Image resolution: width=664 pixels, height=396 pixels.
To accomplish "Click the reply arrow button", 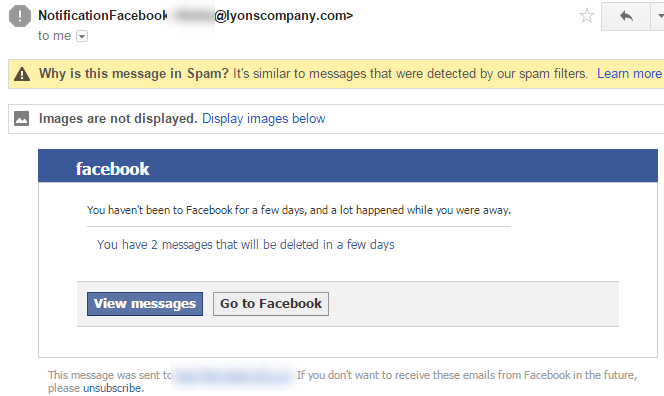I will coord(626,16).
